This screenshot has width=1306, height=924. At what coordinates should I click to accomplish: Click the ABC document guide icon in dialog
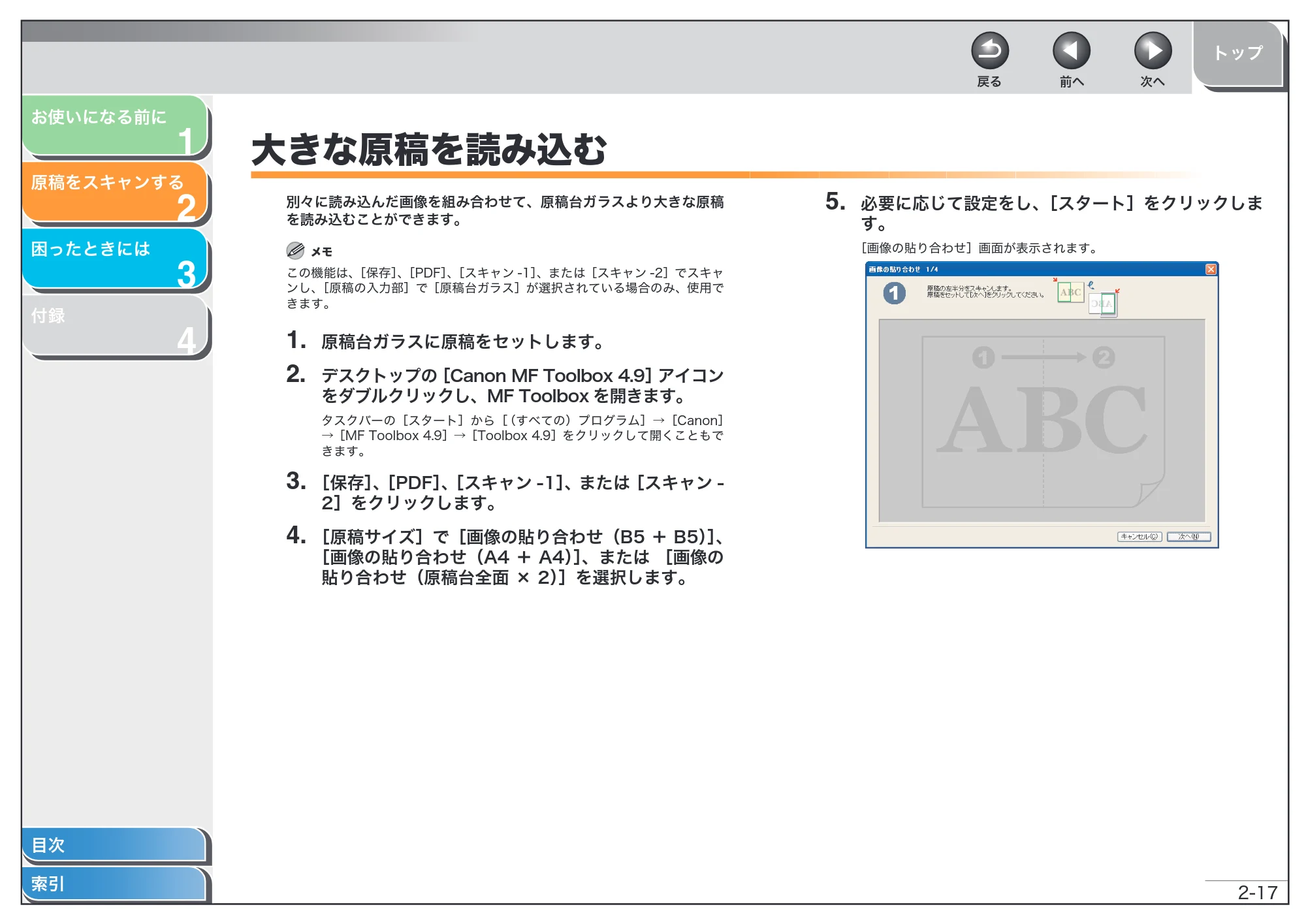click(1070, 292)
